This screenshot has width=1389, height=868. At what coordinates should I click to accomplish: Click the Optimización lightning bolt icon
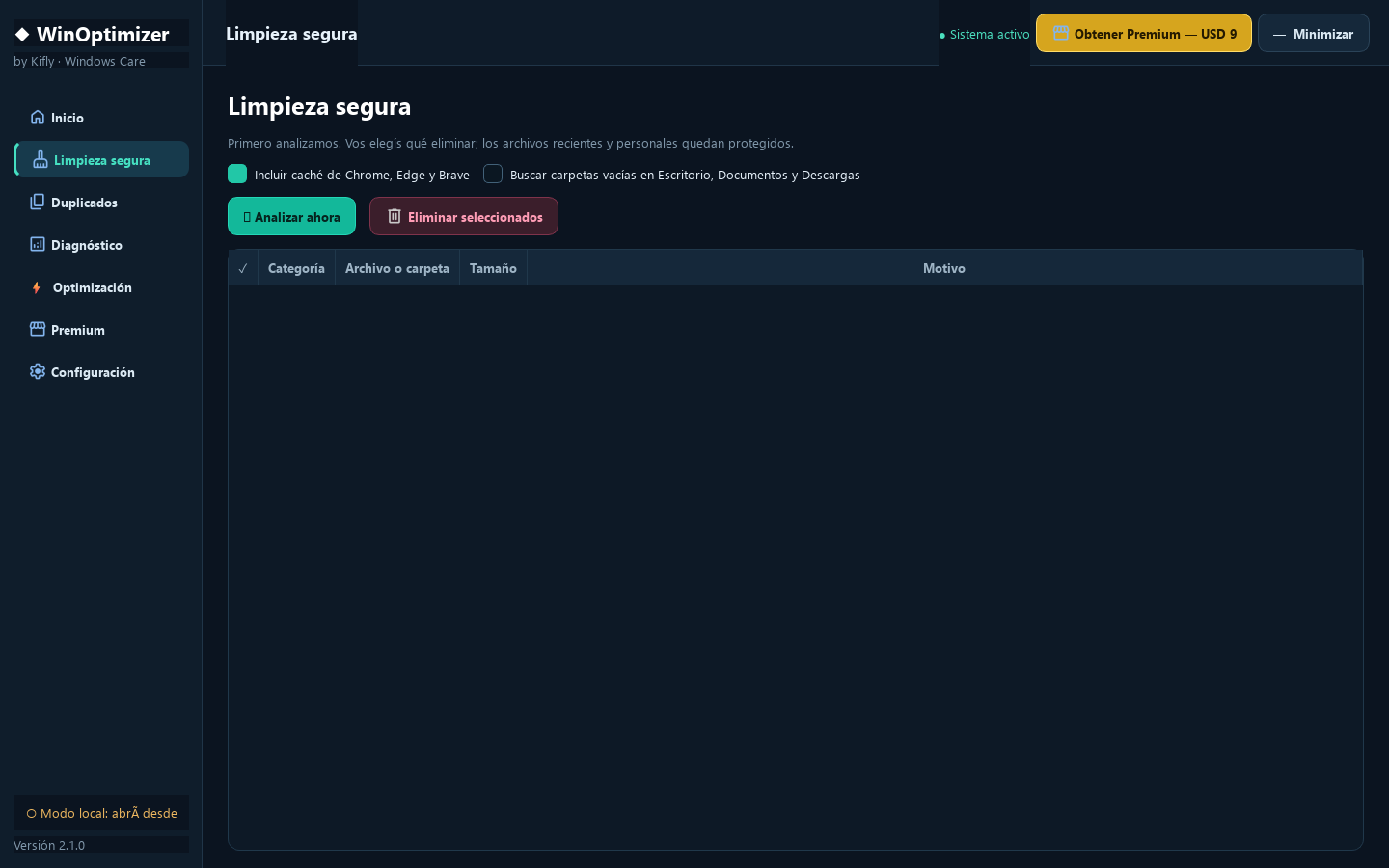pyautogui.click(x=37, y=287)
